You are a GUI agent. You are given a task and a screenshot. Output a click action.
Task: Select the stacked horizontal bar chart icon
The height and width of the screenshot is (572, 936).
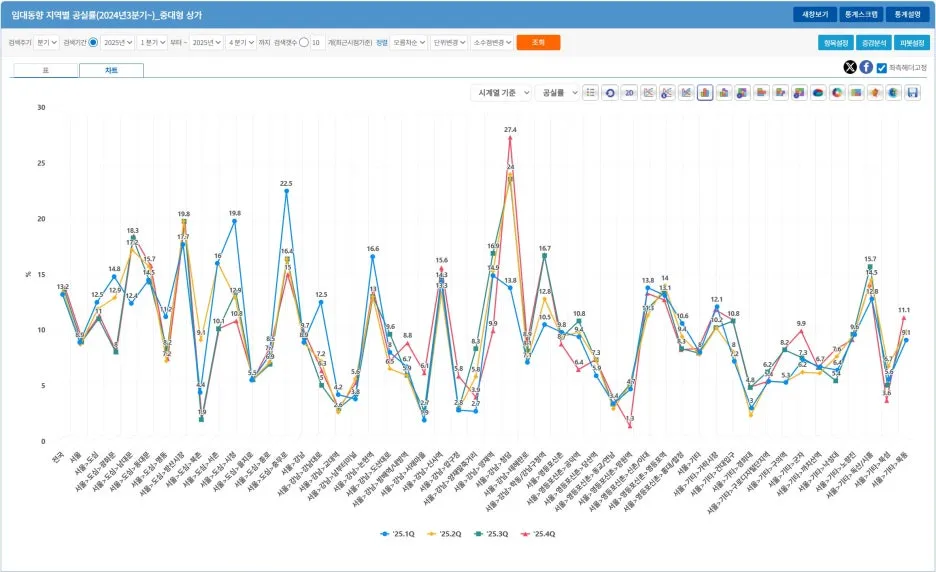click(x=780, y=93)
